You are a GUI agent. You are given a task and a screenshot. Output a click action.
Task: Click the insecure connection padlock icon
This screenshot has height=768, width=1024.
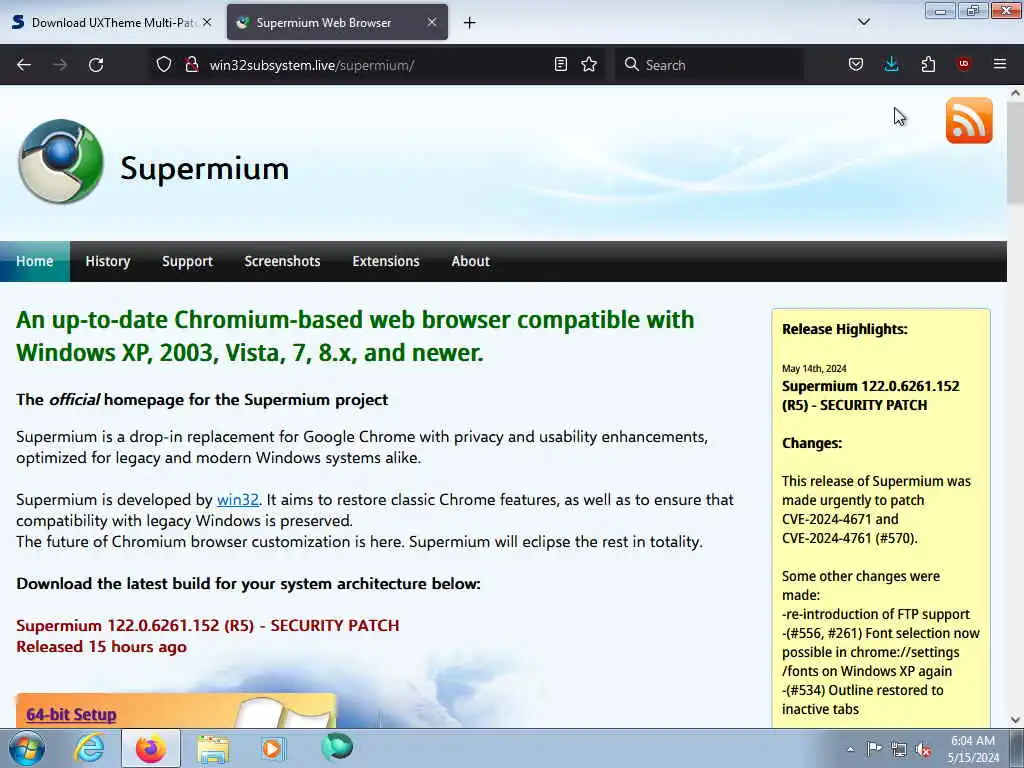[x=191, y=64]
